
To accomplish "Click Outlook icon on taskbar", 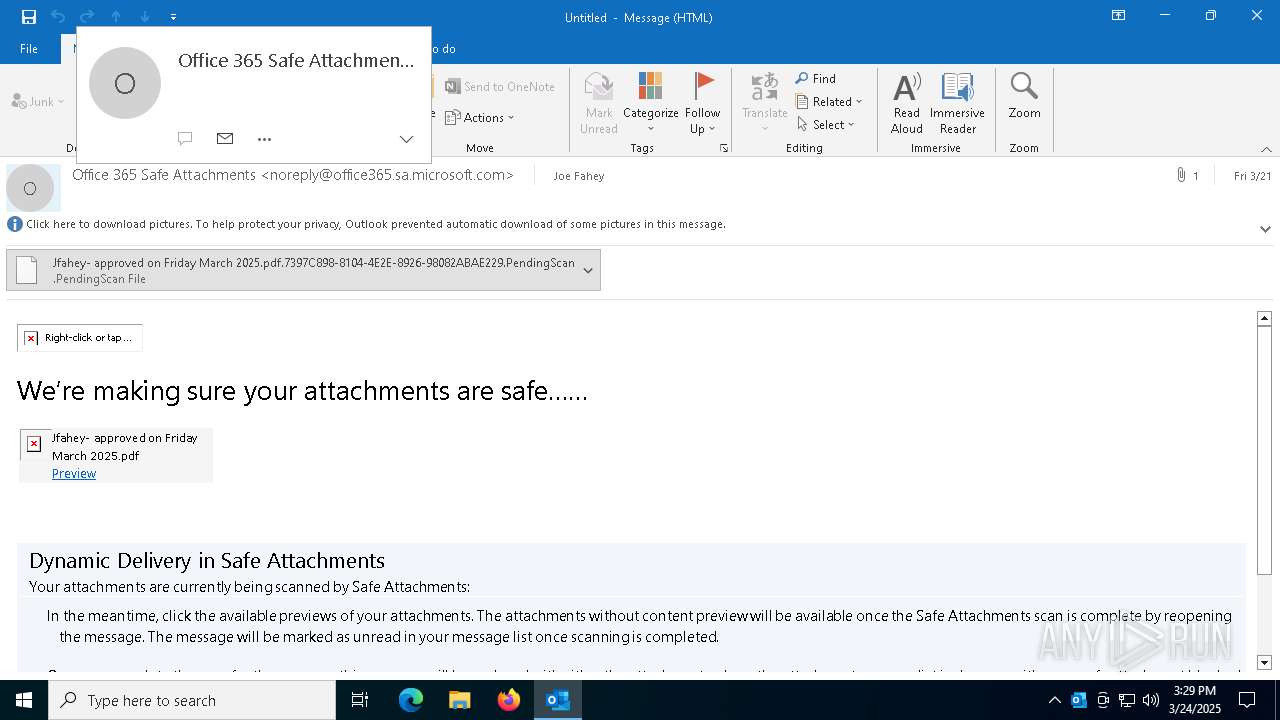I will point(558,700).
